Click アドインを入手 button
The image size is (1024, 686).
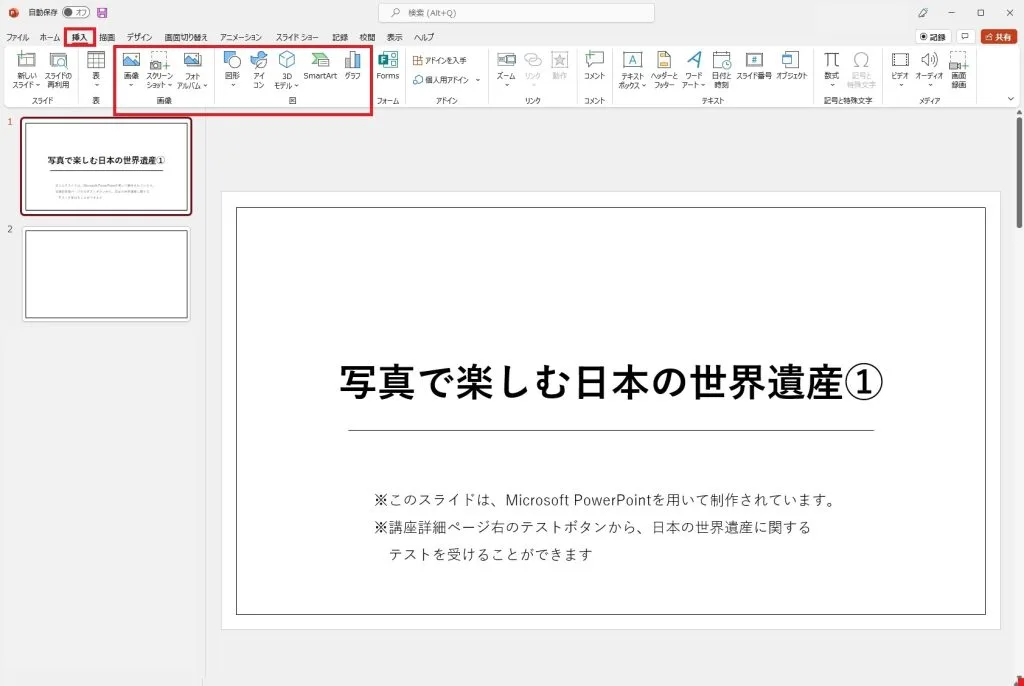(x=440, y=60)
